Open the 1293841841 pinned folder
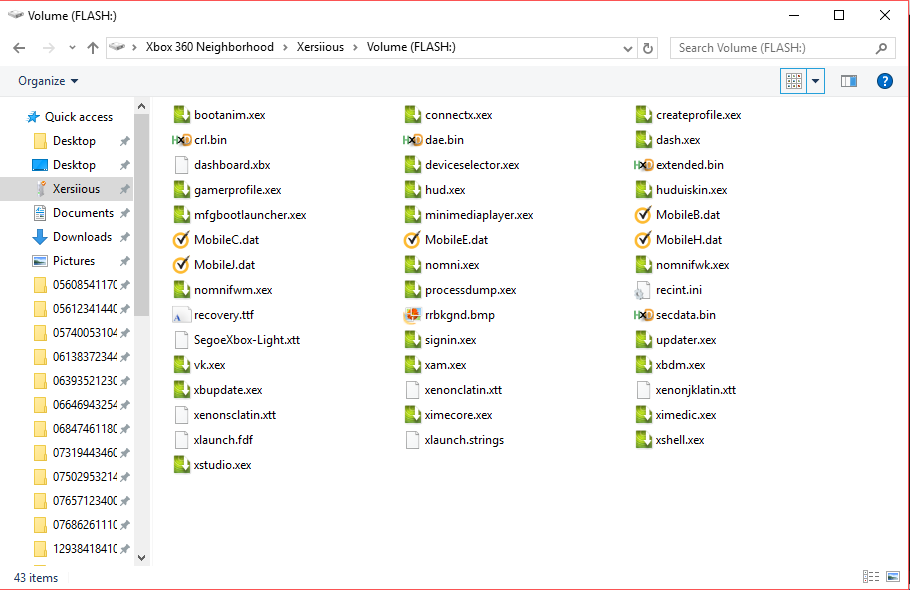Screen dimensions: 910x590 pos(85,548)
